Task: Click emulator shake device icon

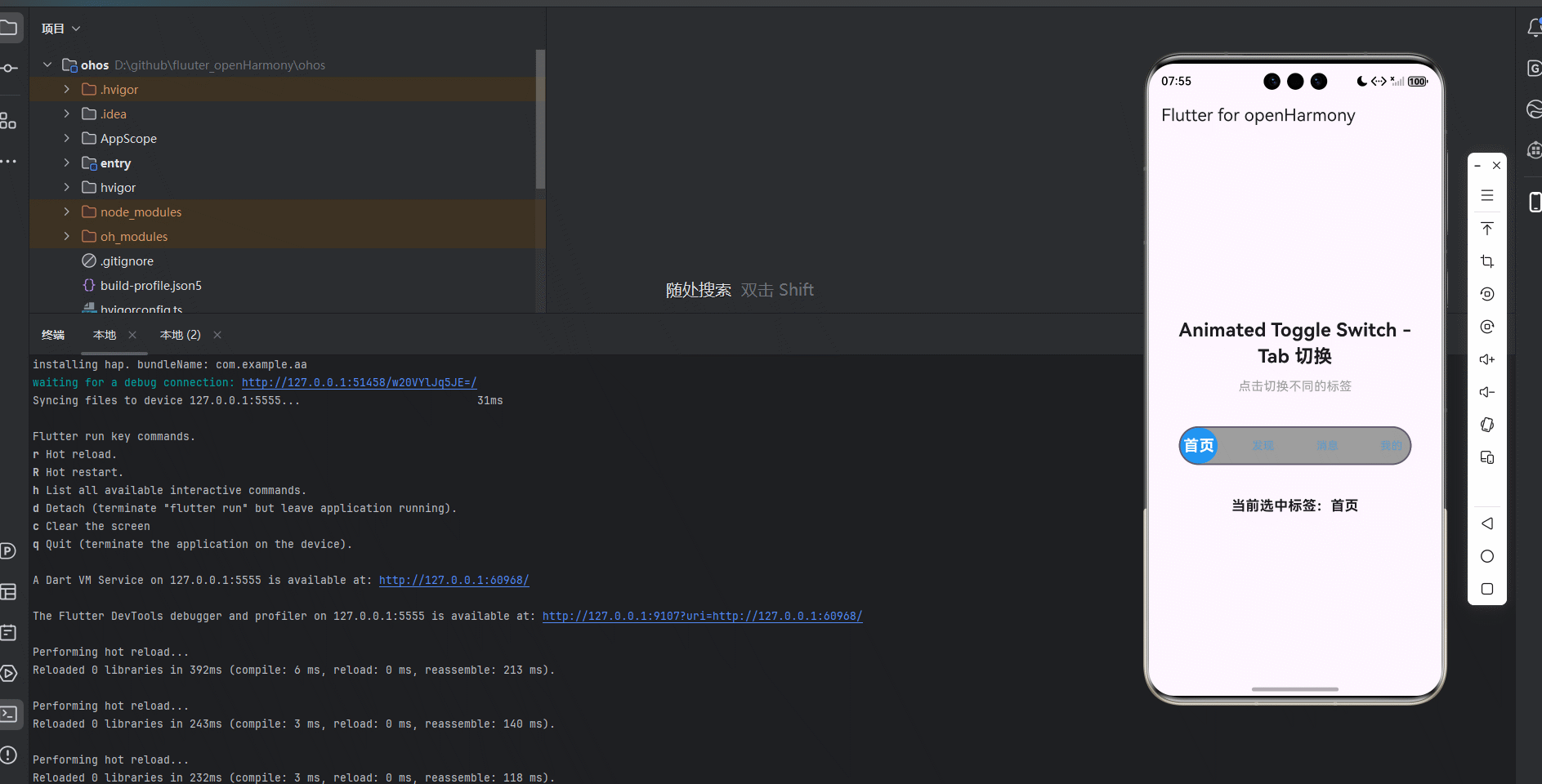Action: click(x=1487, y=425)
